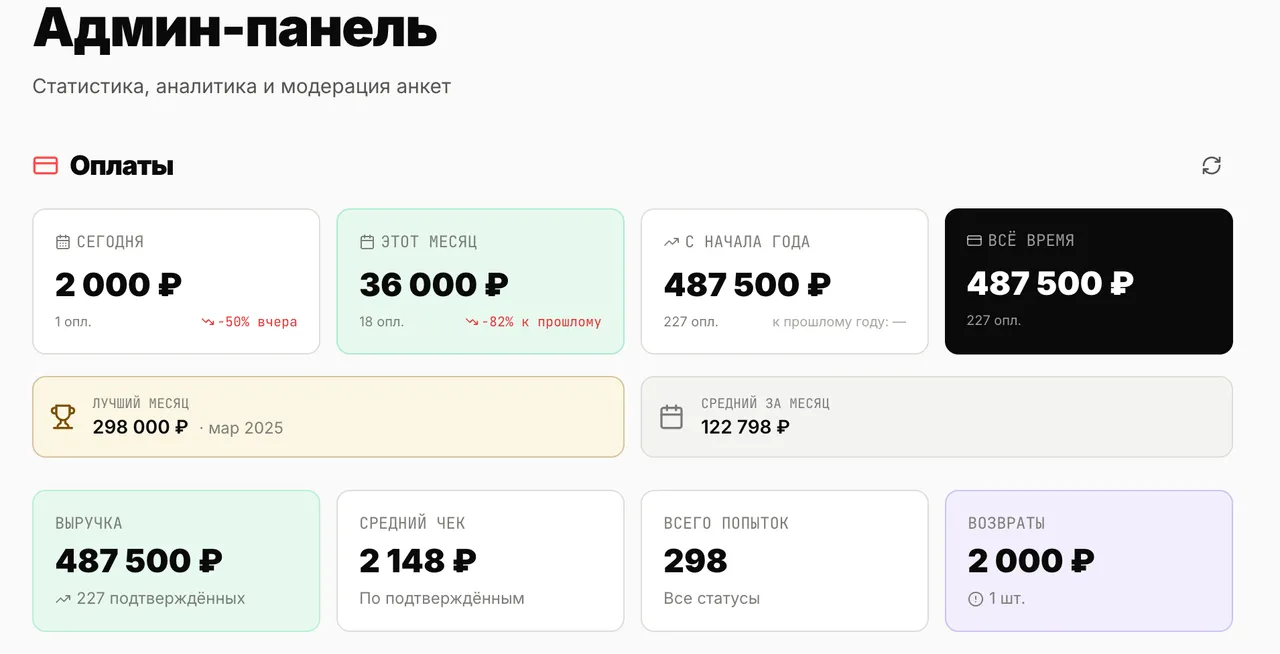Click the card icon next to ВСЁ ВРЕМЯ
The height and width of the screenshot is (654, 1280).
point(974,241)
